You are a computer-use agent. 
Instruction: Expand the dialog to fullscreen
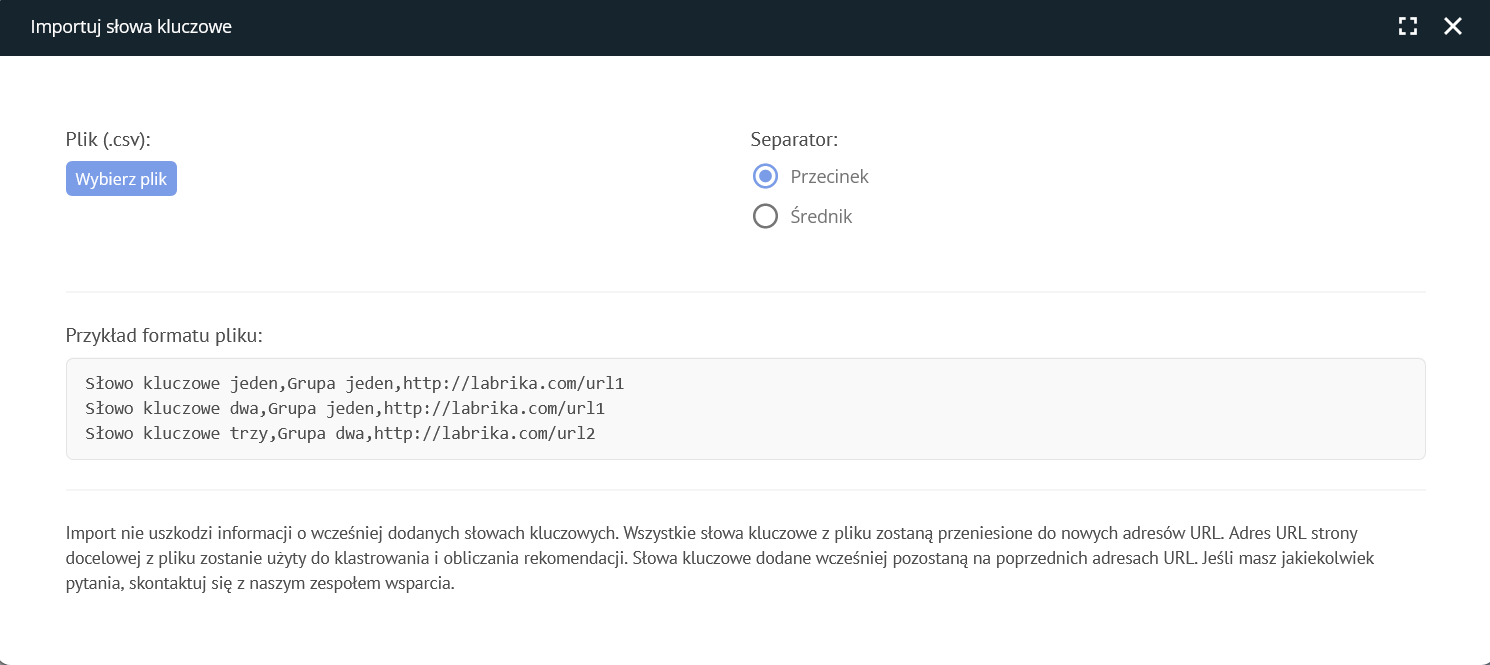coord(1408,27)
